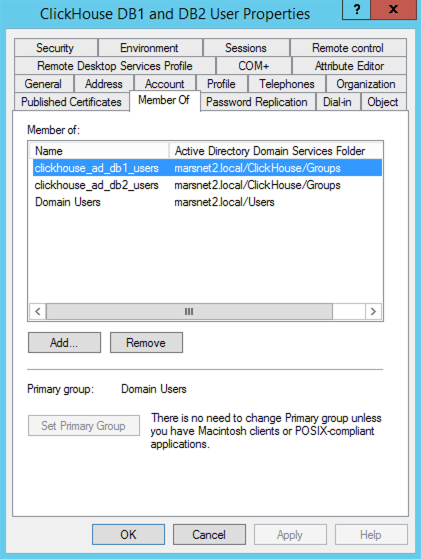Click the Name column header
Image resolution: width=421 pixels, height=559 pixels.
tap(99, 151)
